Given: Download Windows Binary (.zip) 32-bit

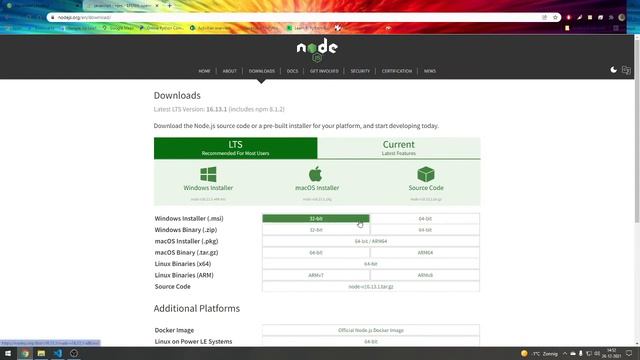Looking at the screenshot, I should [x=316, y=230].
